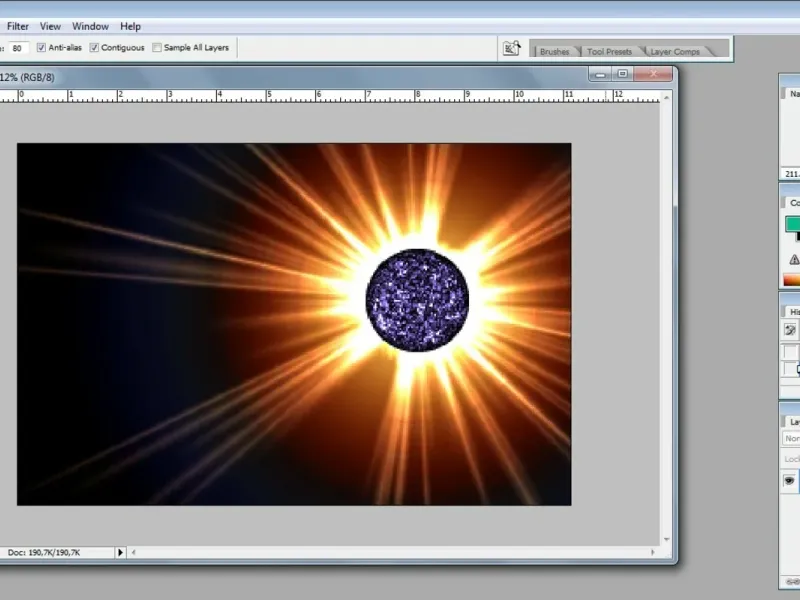Screen dimensions: 800x600
Task: Click the green foreground color swatch
Action: pyautogui.click(x=793, y=223)
